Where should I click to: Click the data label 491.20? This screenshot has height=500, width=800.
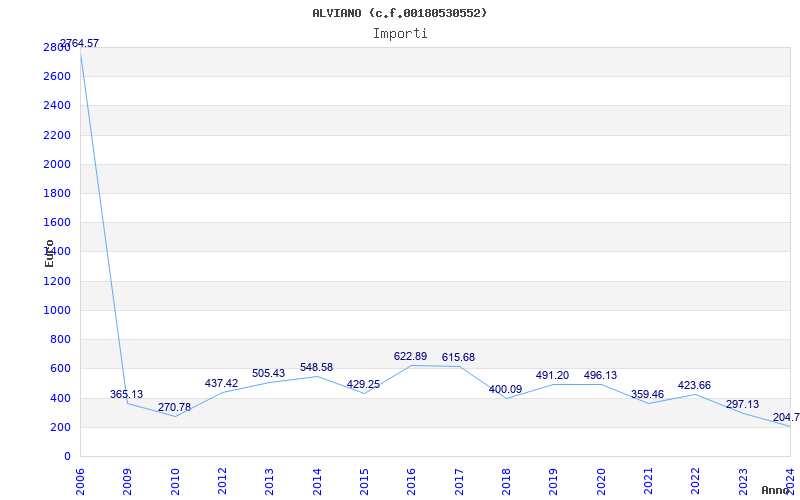click(552, 376)
